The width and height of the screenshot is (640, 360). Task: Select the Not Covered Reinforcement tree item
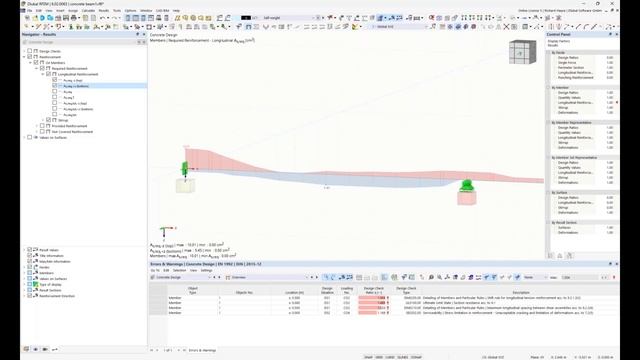coord(72,132)
